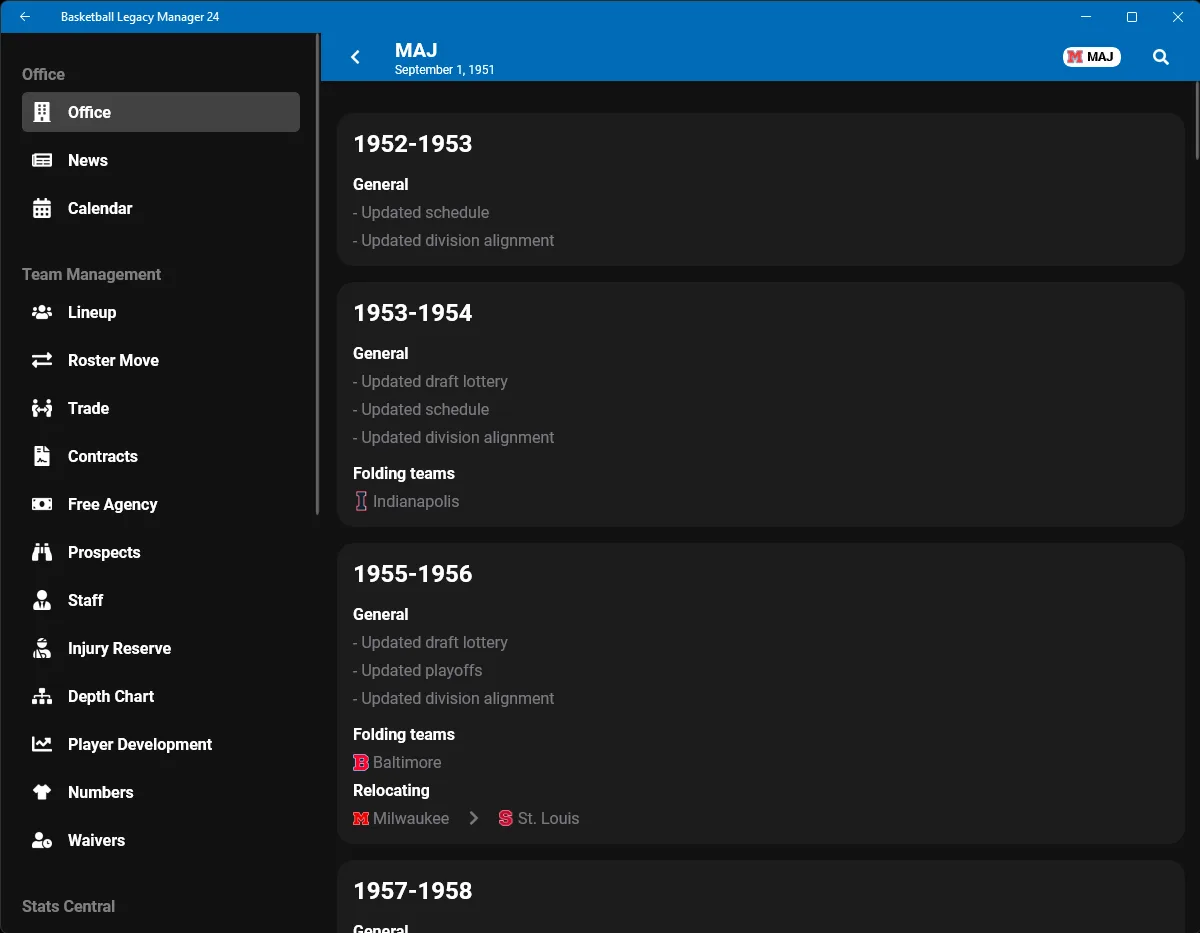Click the 1952-1953 season heading
1200x933 pixels.
(x=413, y=143)
